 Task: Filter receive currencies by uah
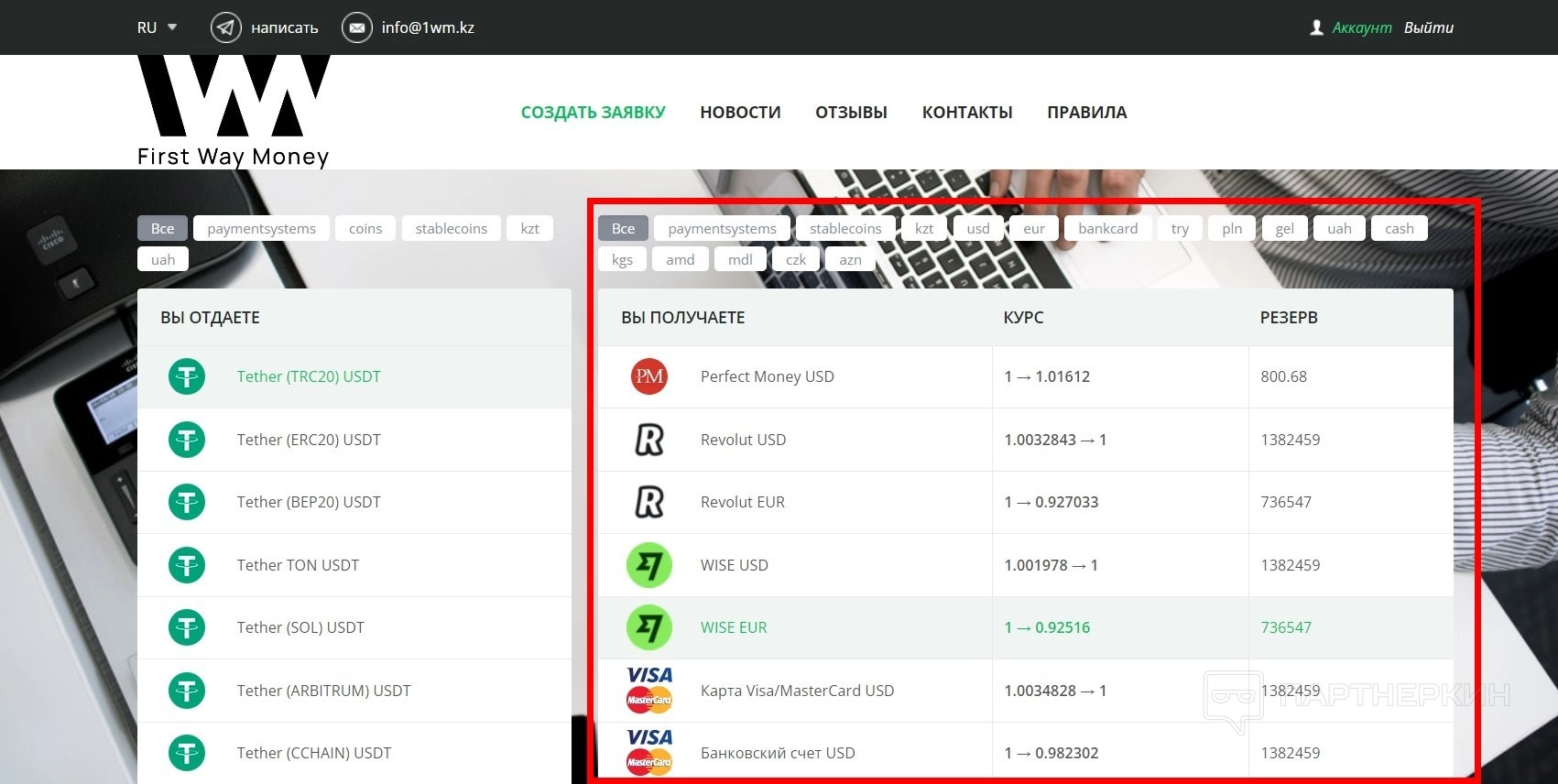click(1339, 228)
